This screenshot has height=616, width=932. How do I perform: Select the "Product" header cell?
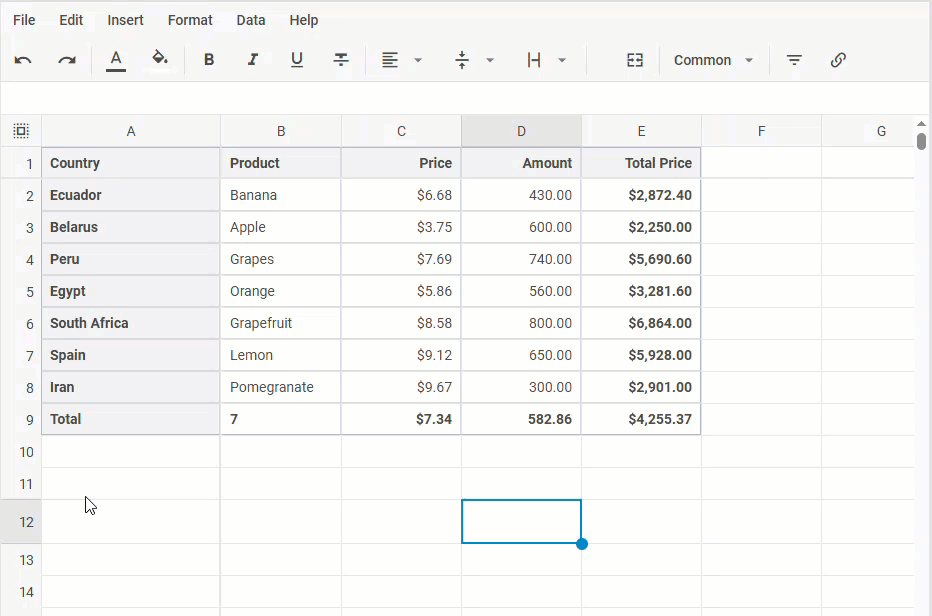coord(281,163)
